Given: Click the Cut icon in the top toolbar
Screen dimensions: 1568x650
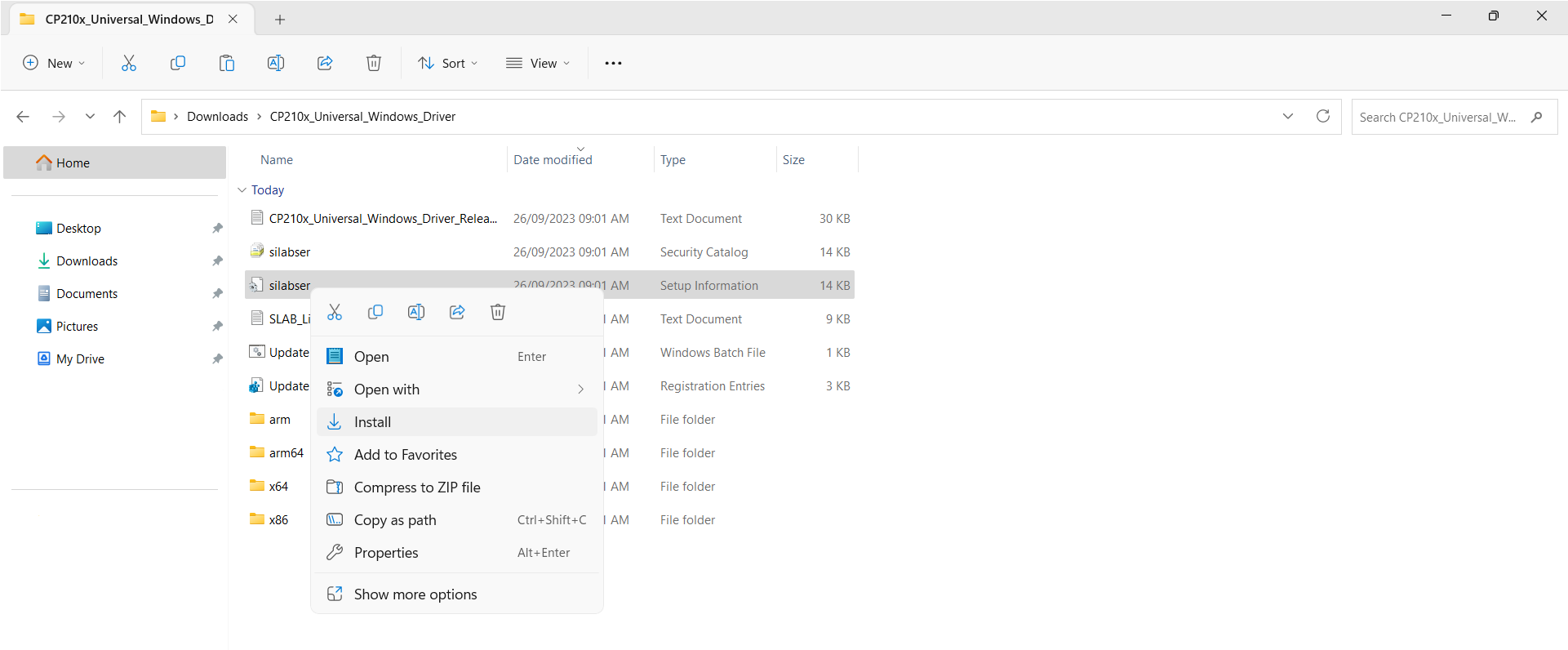Looking at the screenshot, I should coord(129,63).
